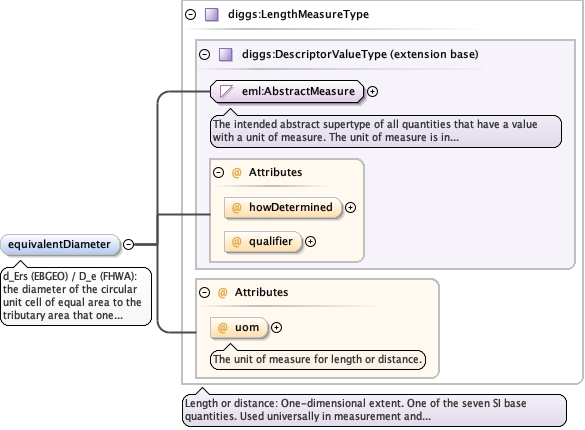Click the @ icon in uom attribute
Screen dimensions: 585x430
[222, 327]
